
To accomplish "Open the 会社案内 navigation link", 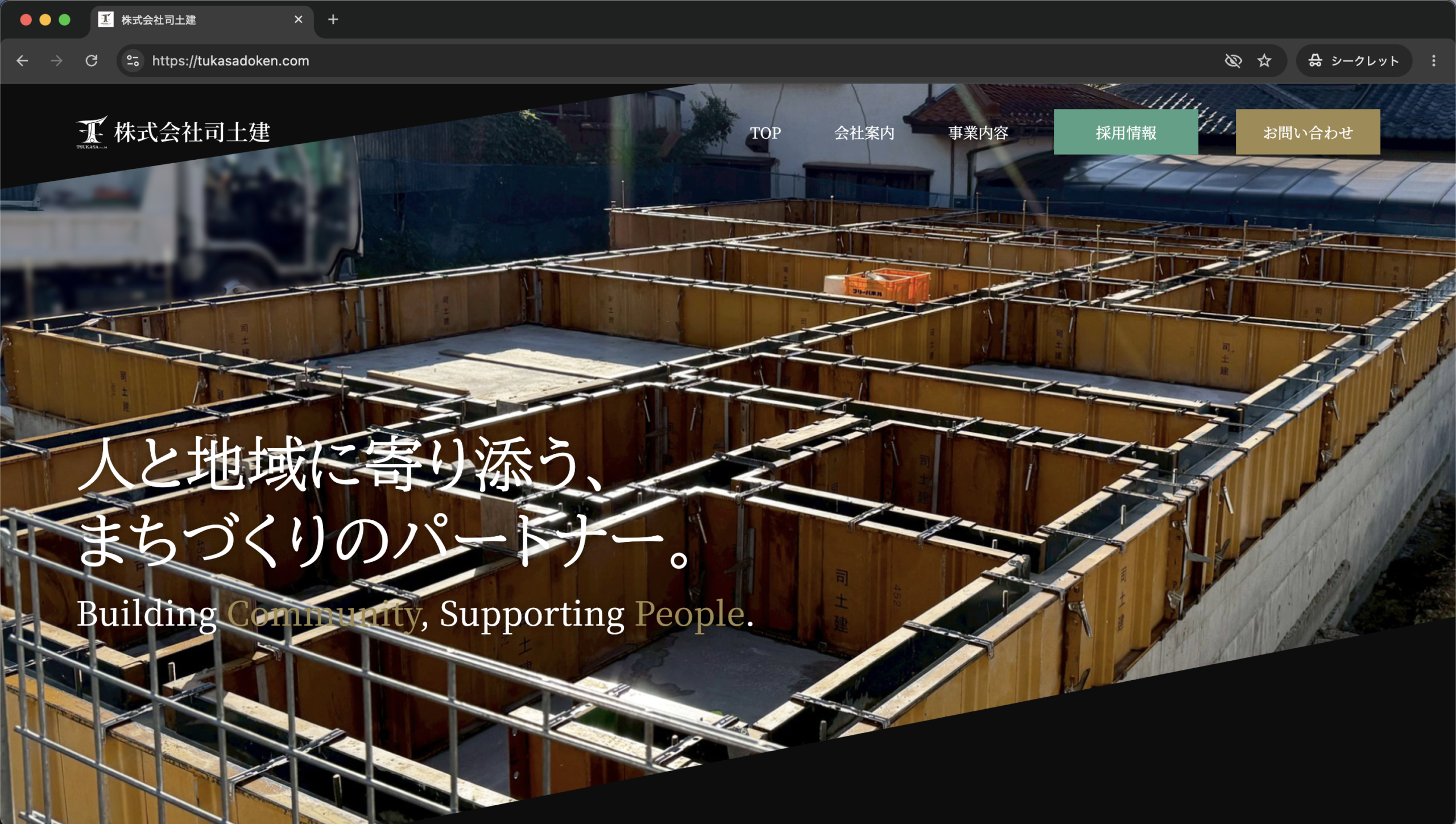I will 864,132.
